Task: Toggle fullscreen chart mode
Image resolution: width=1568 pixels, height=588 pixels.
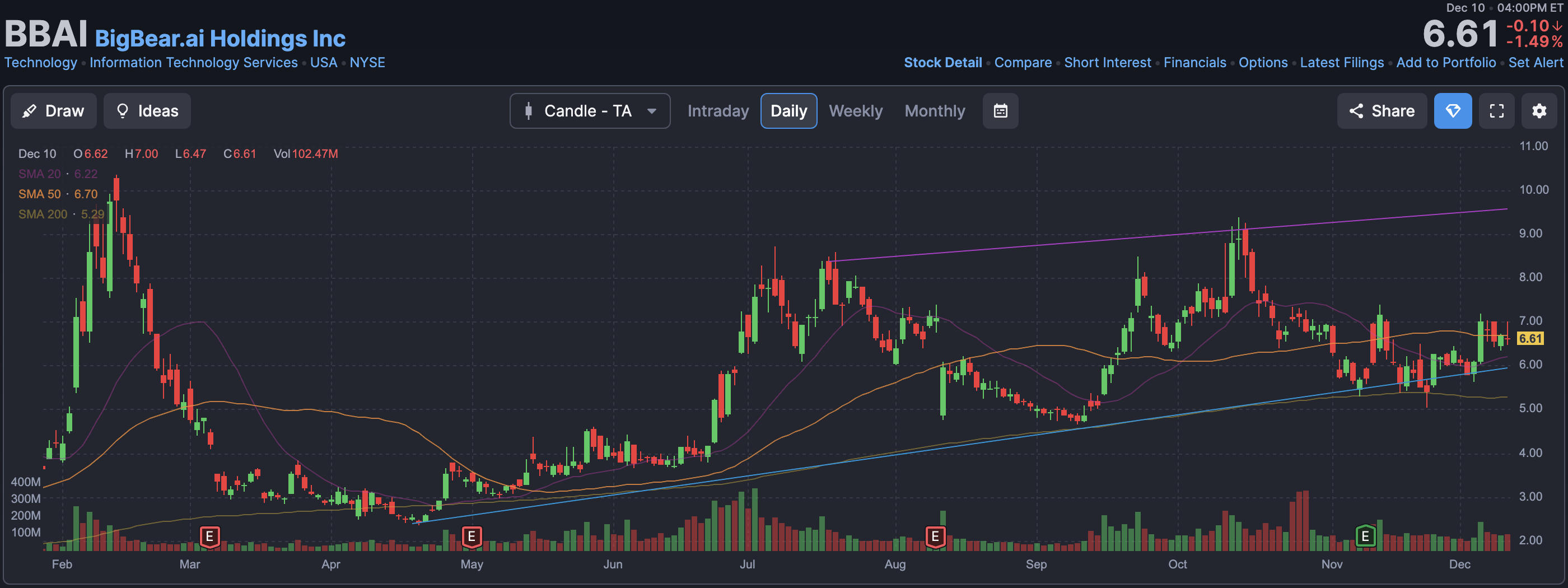Action: pyautogui.click(x=1496, y=111)
